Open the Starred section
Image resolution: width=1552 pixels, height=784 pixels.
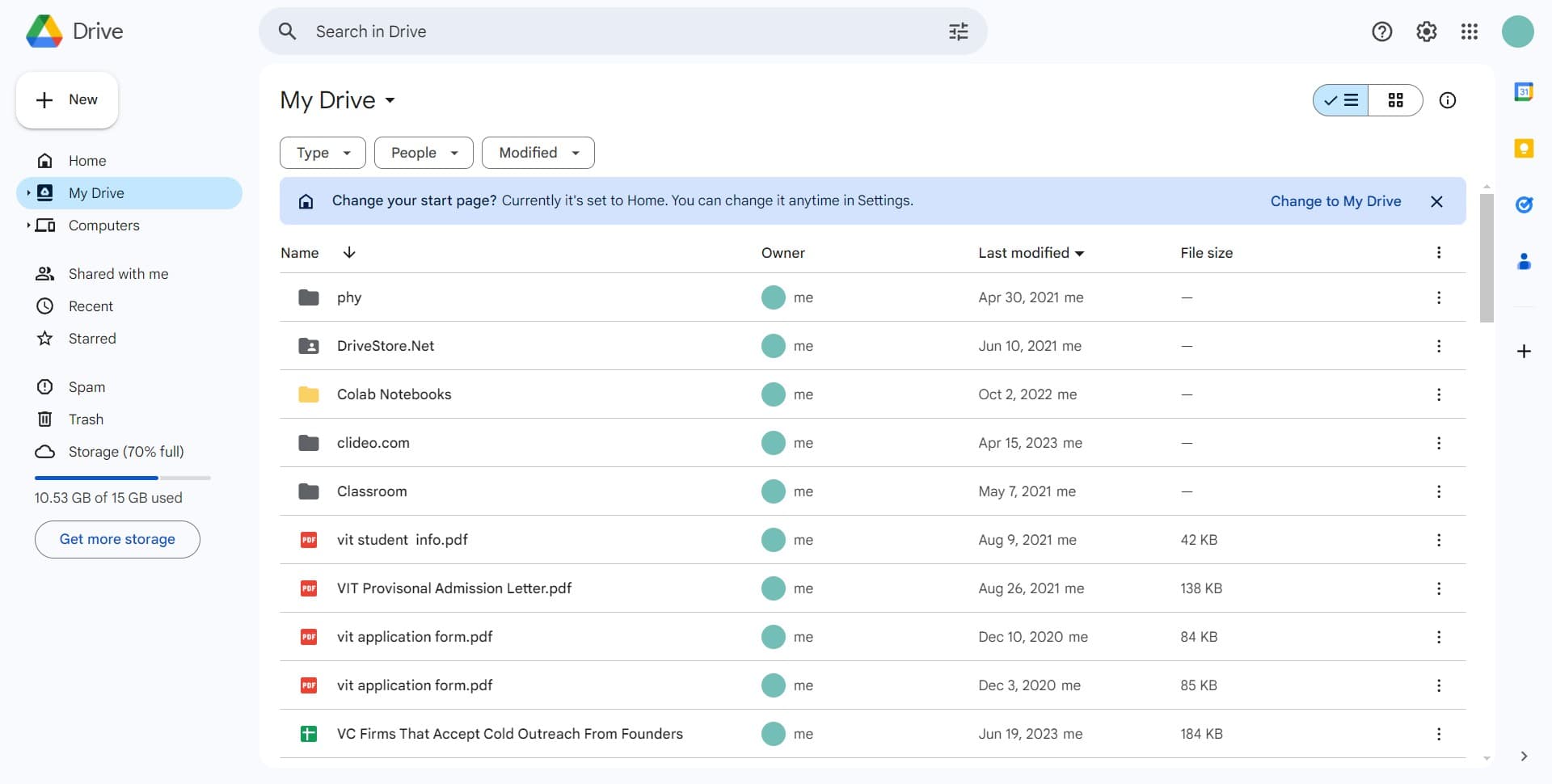[x=92, y=339]
